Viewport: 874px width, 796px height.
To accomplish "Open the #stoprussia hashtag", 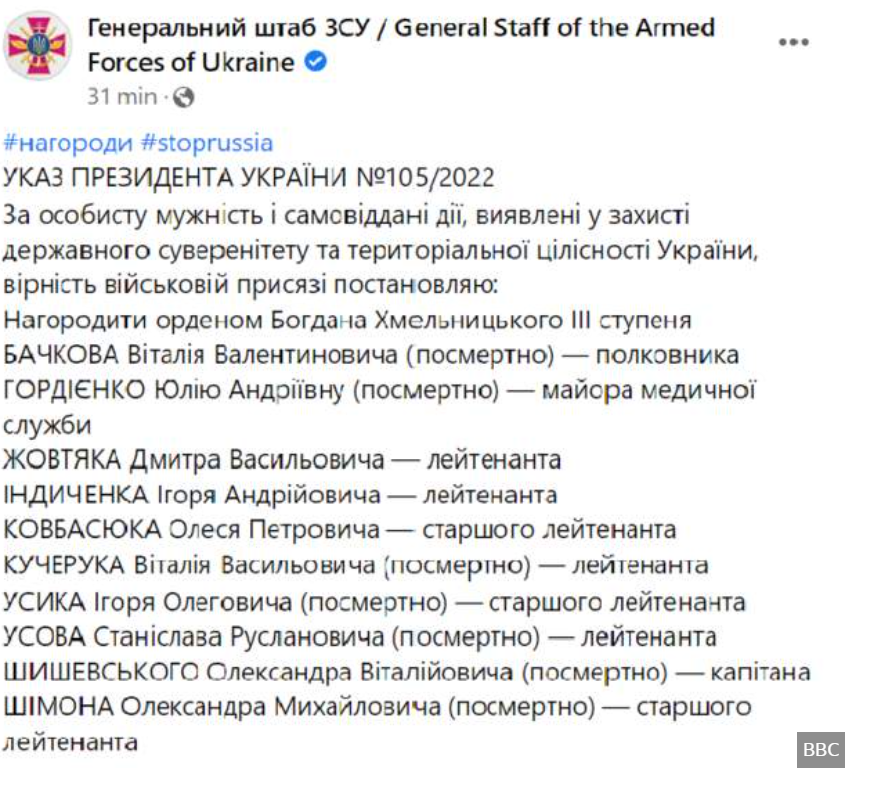I will (208, 143).
